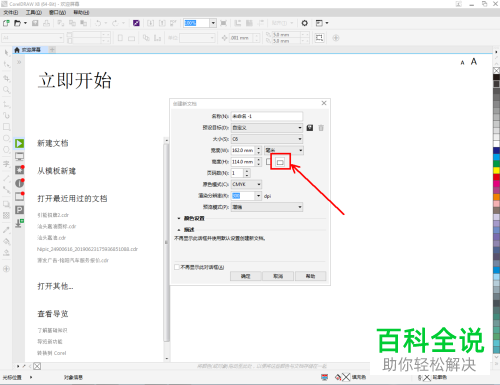Open the toolbar zoom level dropdown arrow

click(x=213, y=23)
